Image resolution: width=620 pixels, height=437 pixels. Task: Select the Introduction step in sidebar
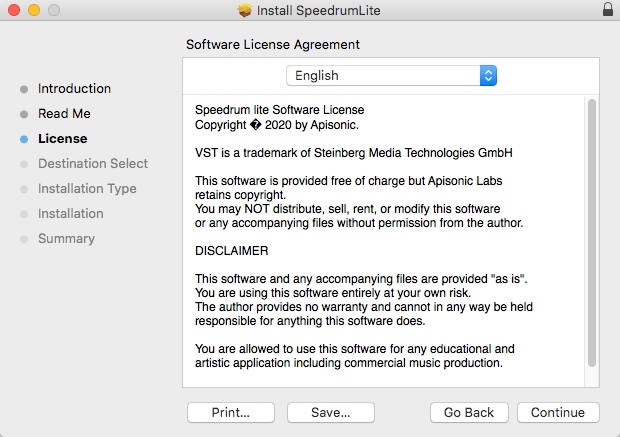coord(74,88)
